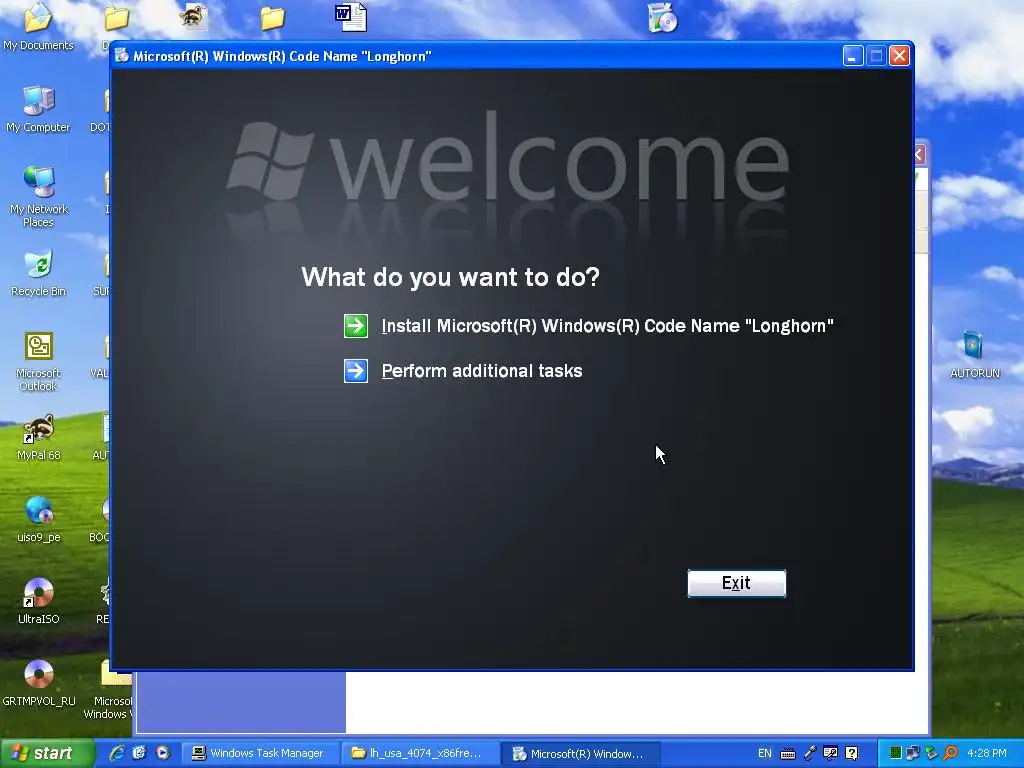Click the green Task Manager CPU tray icon
Screen dimensions: 1024x768
[895, 753]
